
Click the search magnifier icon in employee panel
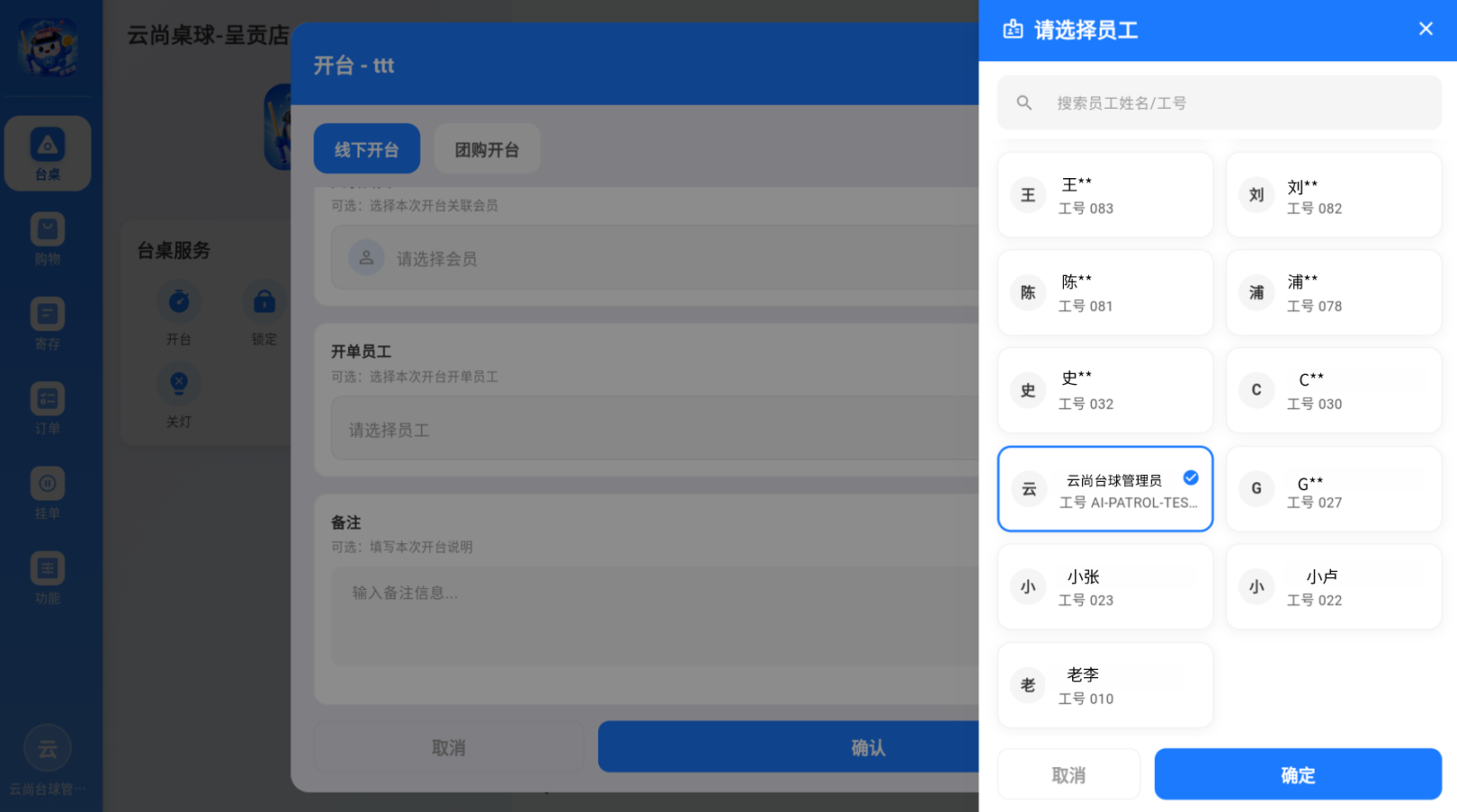point(1024,103)
